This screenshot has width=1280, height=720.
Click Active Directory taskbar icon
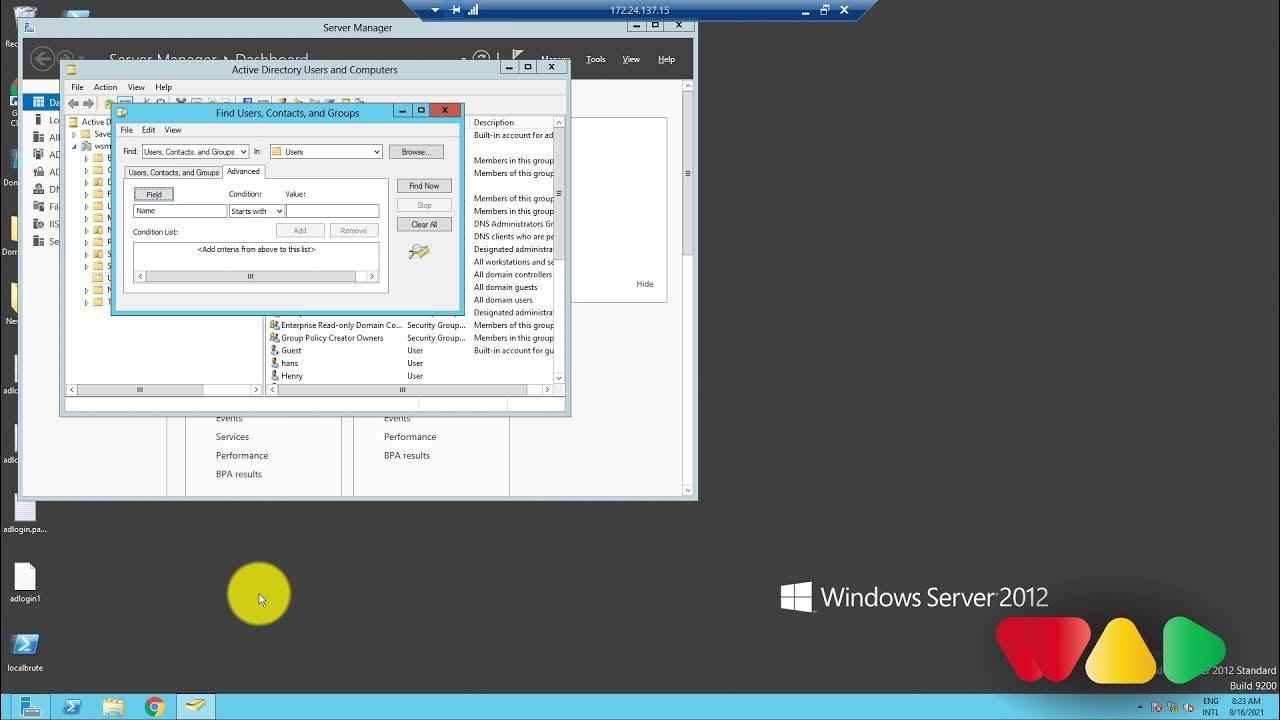[196, 707]
